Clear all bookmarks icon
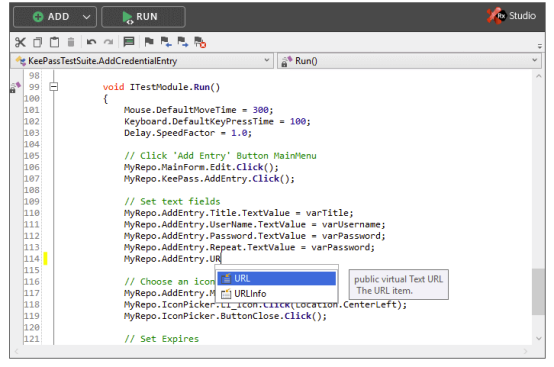Screen dimensions: 554x367 pos(200,42)
